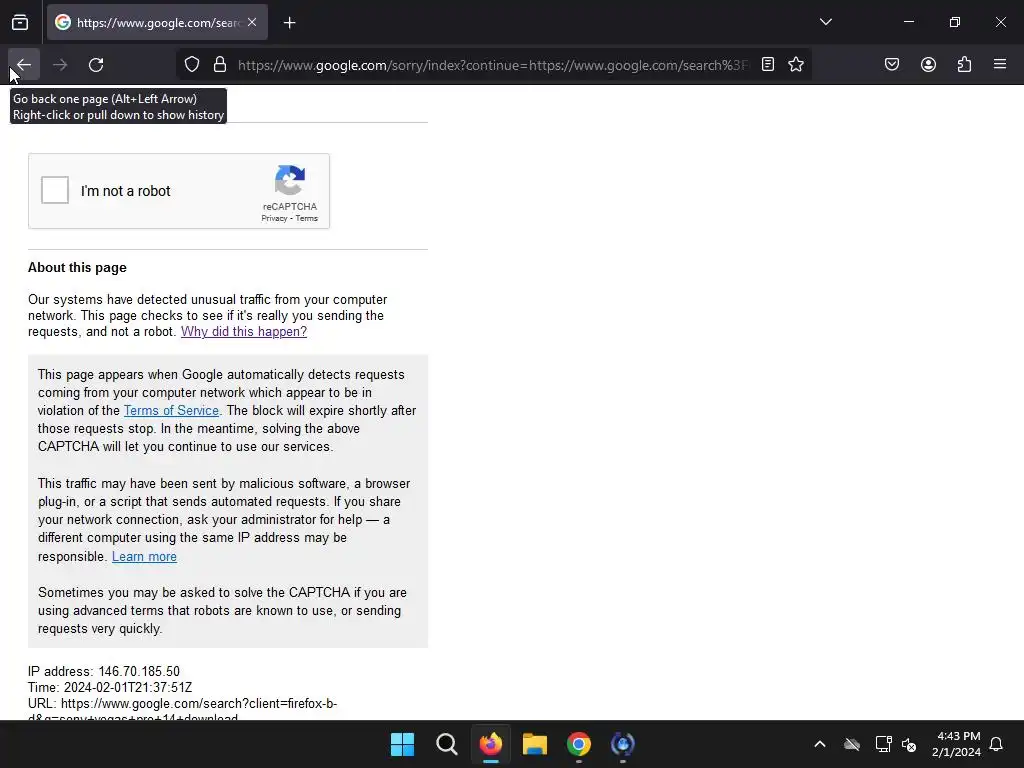View site security padlock info

click(220, 65)
